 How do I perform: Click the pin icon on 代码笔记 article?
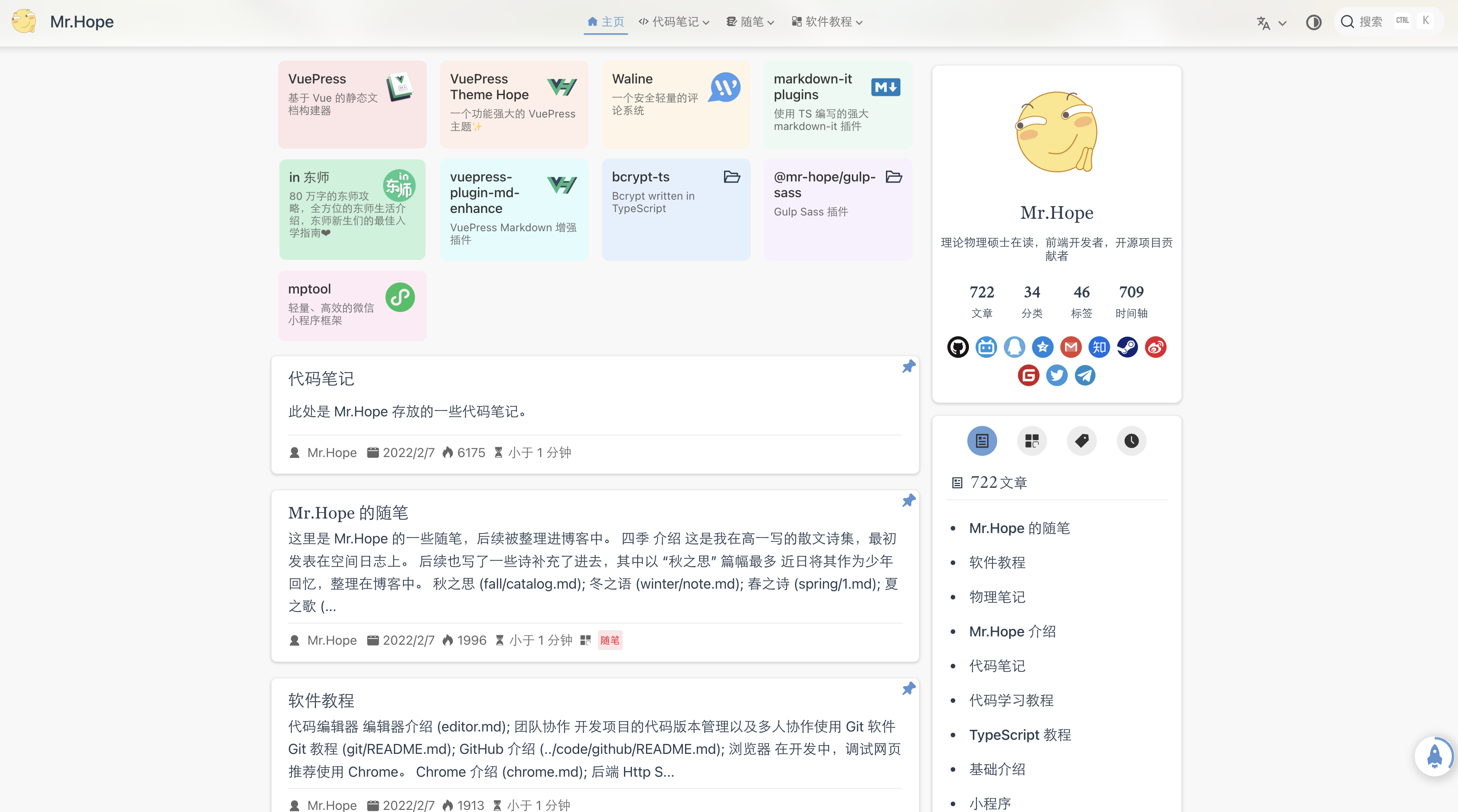[x=908, y=367]
